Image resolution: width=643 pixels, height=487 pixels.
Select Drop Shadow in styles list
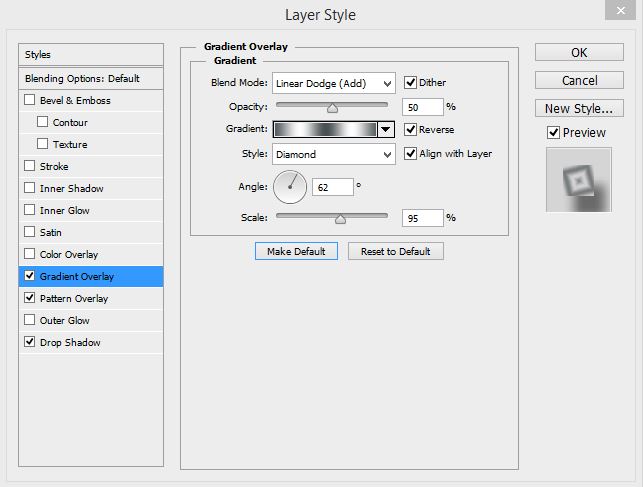click(x=70, y=343)
